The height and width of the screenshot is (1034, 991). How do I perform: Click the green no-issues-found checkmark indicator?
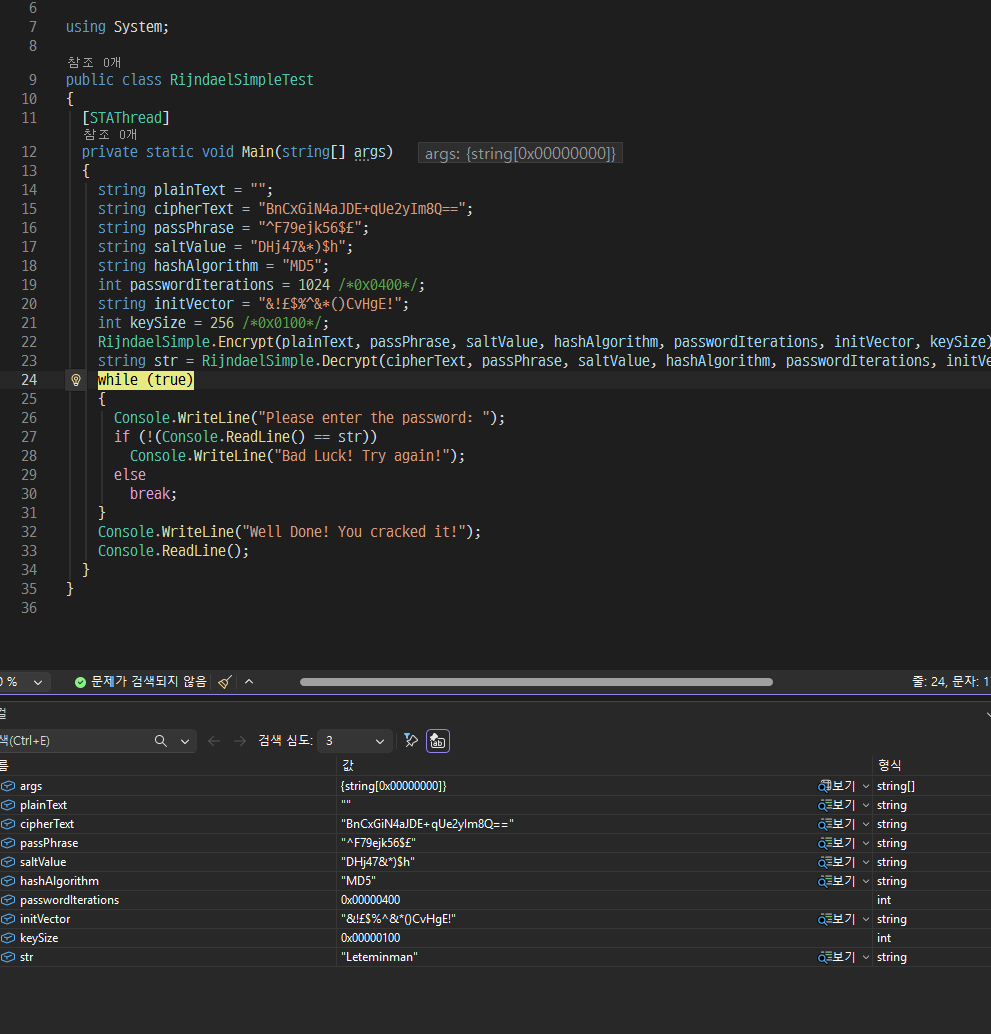click(80, 682)
